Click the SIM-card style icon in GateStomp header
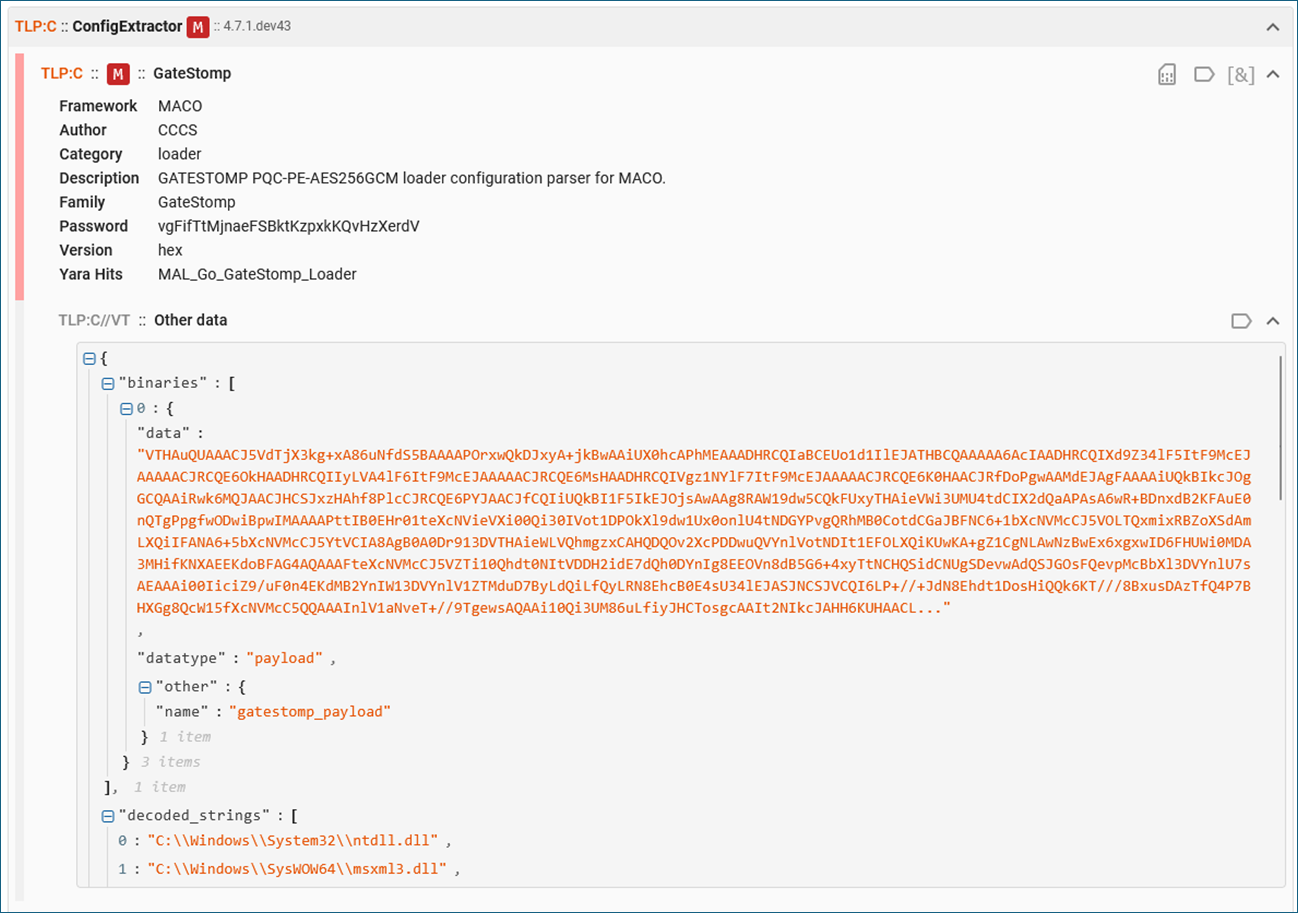Screen dimensions: 1298x913 pos(1166,74)
